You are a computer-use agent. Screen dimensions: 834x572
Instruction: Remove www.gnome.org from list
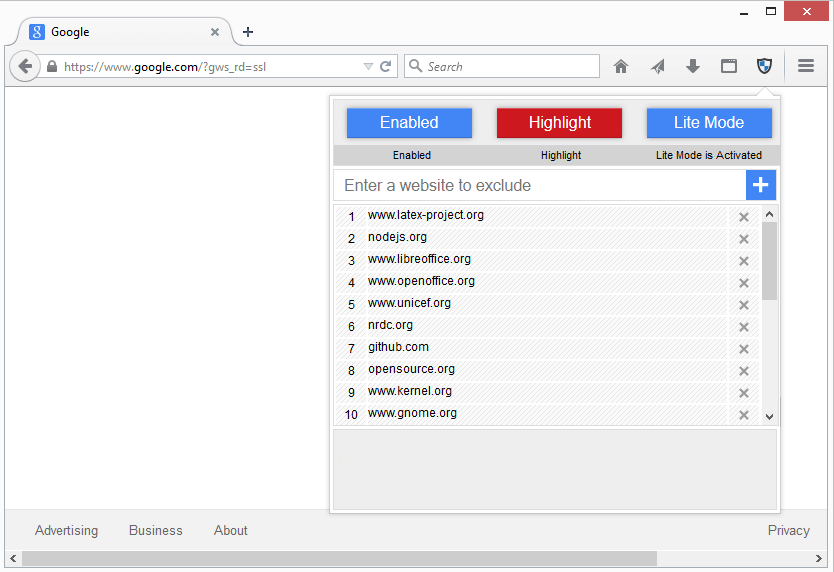pyautogui.click(x=744, y=415)
